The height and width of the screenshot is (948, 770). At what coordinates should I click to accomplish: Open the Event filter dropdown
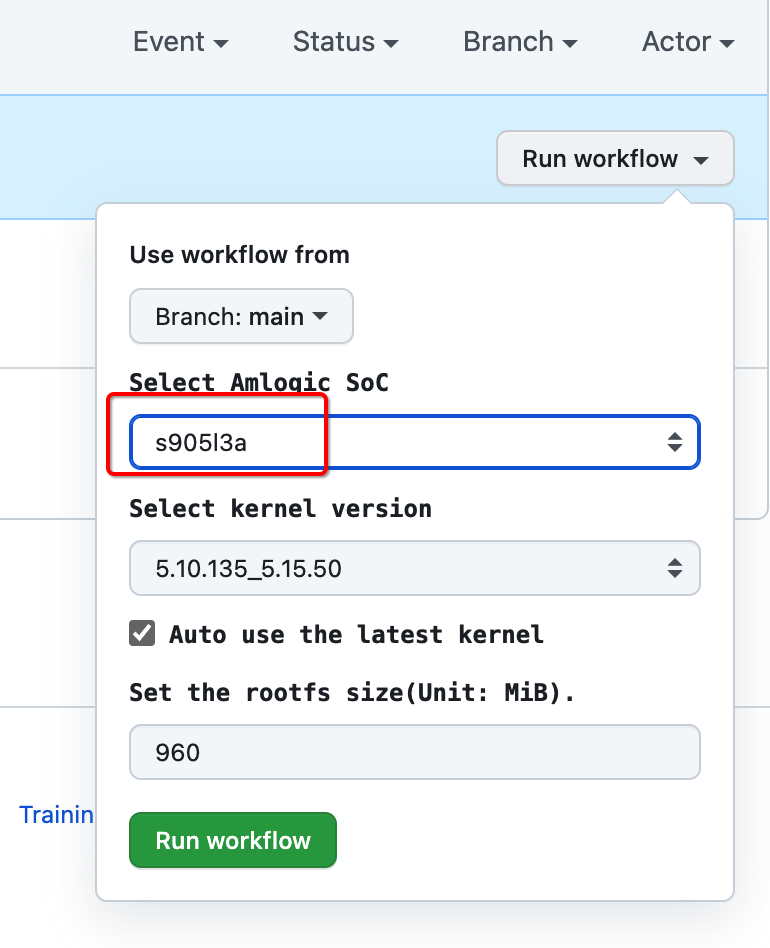(180, 42)
